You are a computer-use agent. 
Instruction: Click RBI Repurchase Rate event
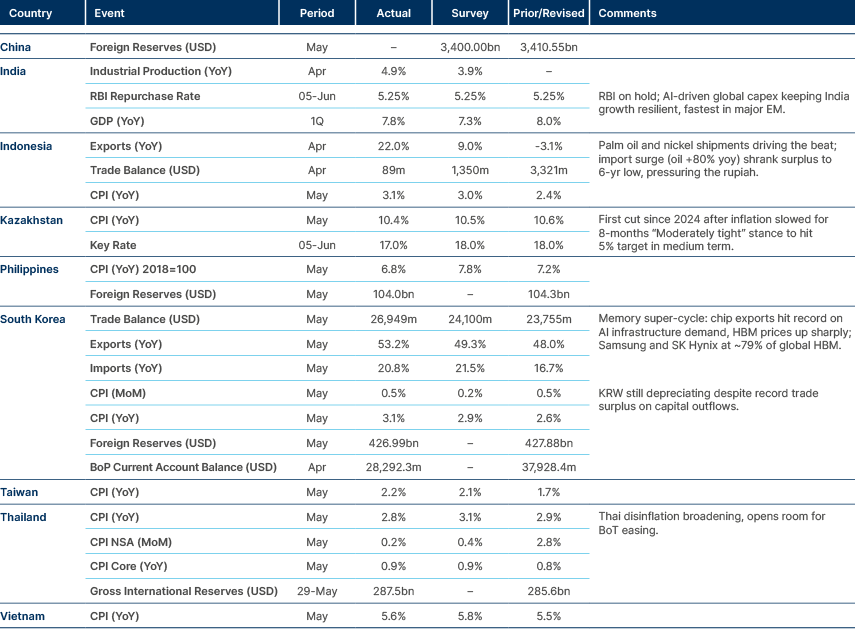(145, 96)
